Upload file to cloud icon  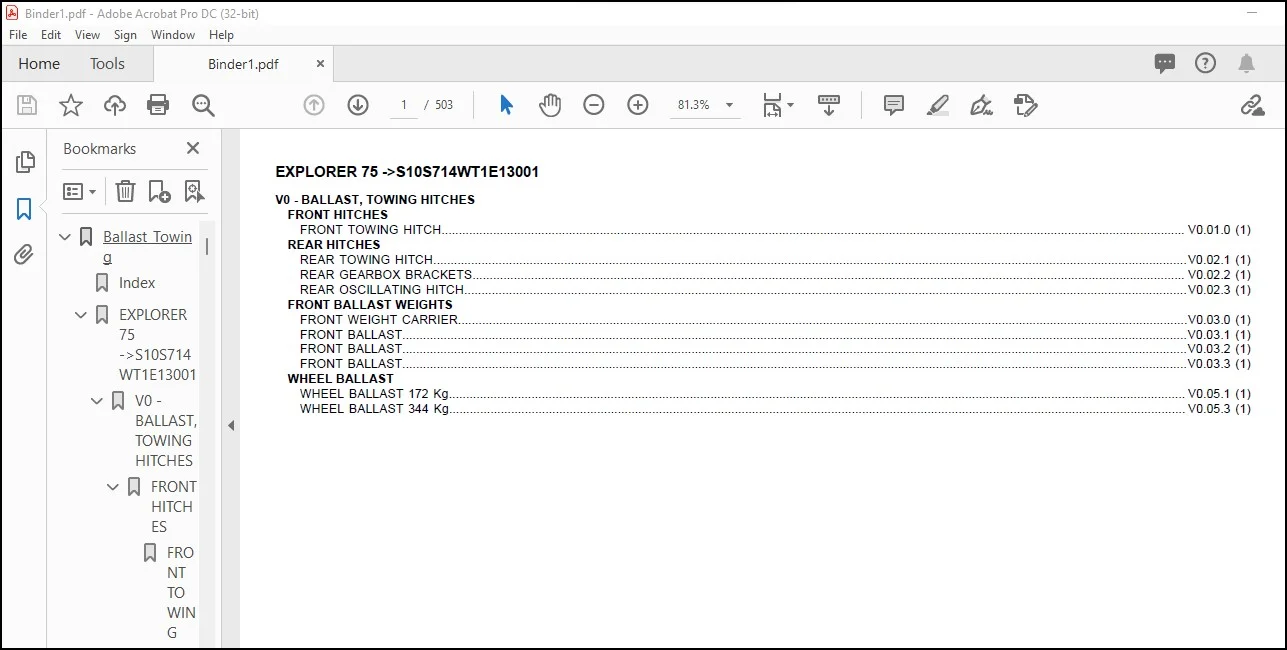point(115,105)
